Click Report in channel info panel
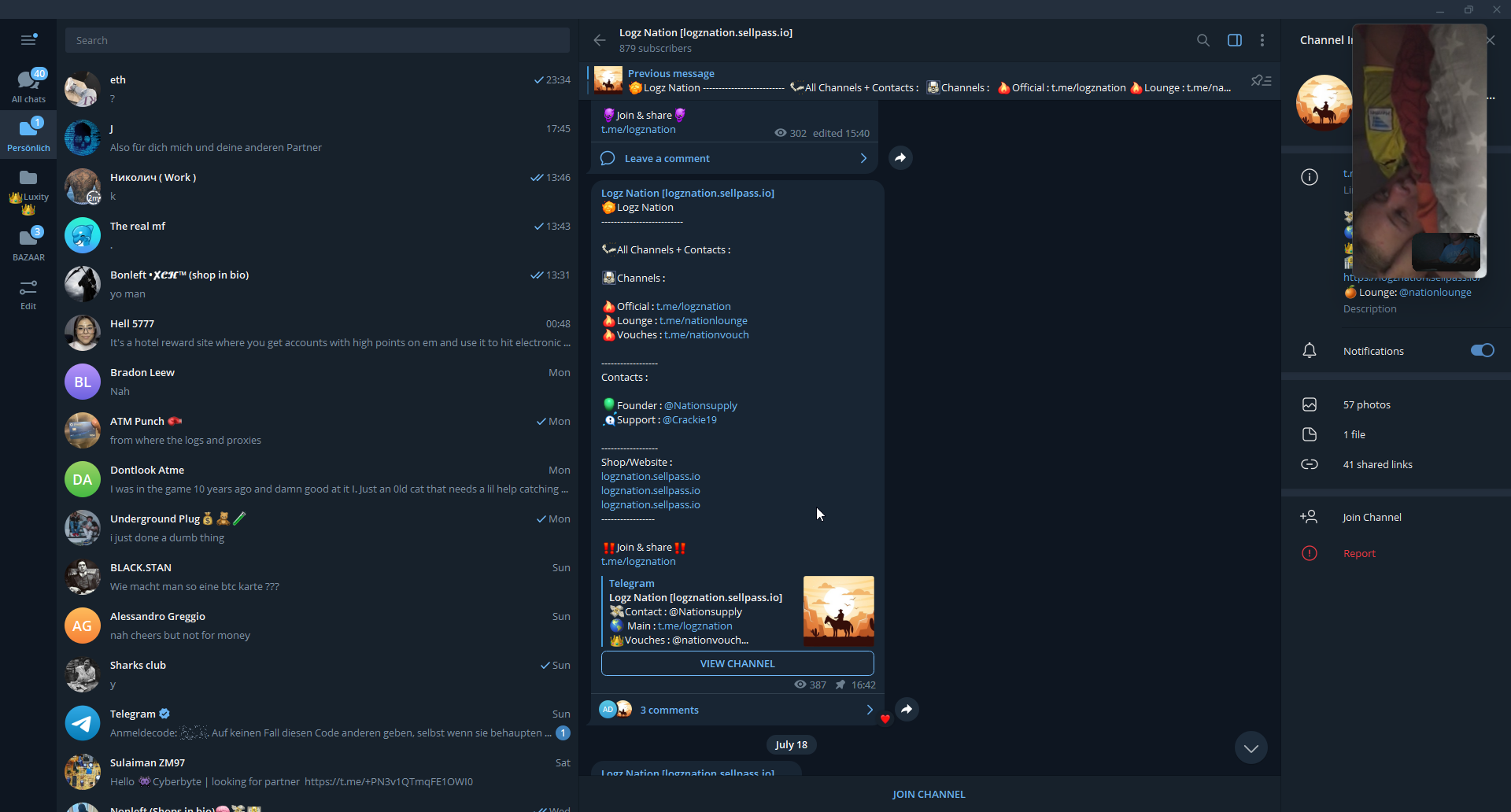The height and width of the screenshot is (812, 1511). (1359, 554)
